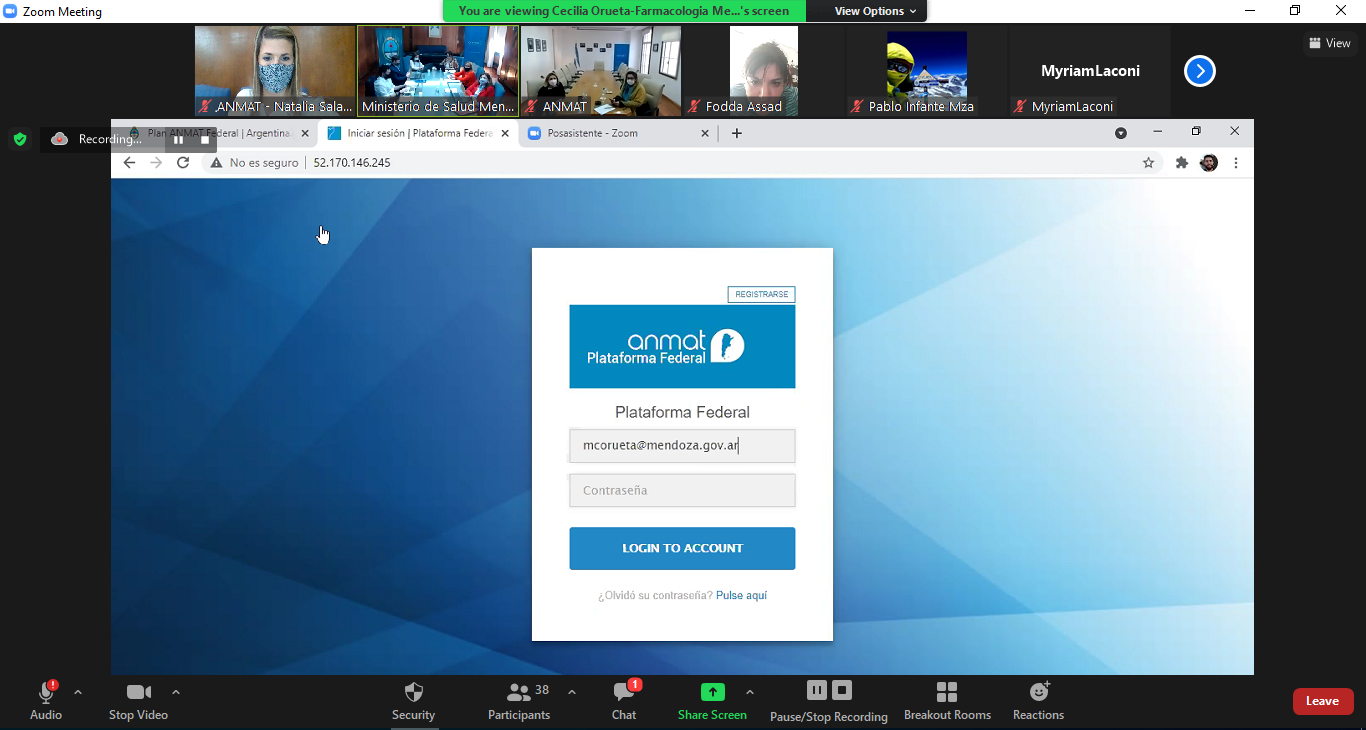Open the Chat panel
Viewport: 1366px width, 730px height.
click(x=624, y=701)
